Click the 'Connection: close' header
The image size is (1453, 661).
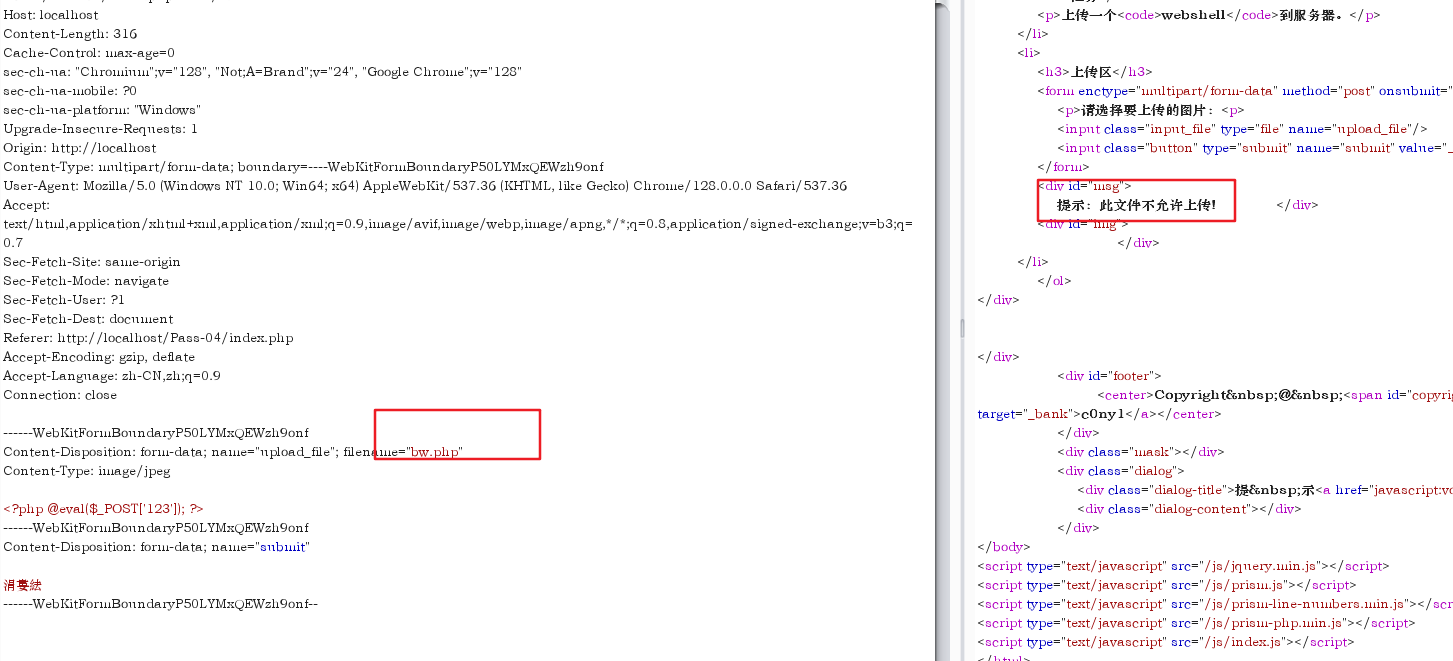click(60, 395)
